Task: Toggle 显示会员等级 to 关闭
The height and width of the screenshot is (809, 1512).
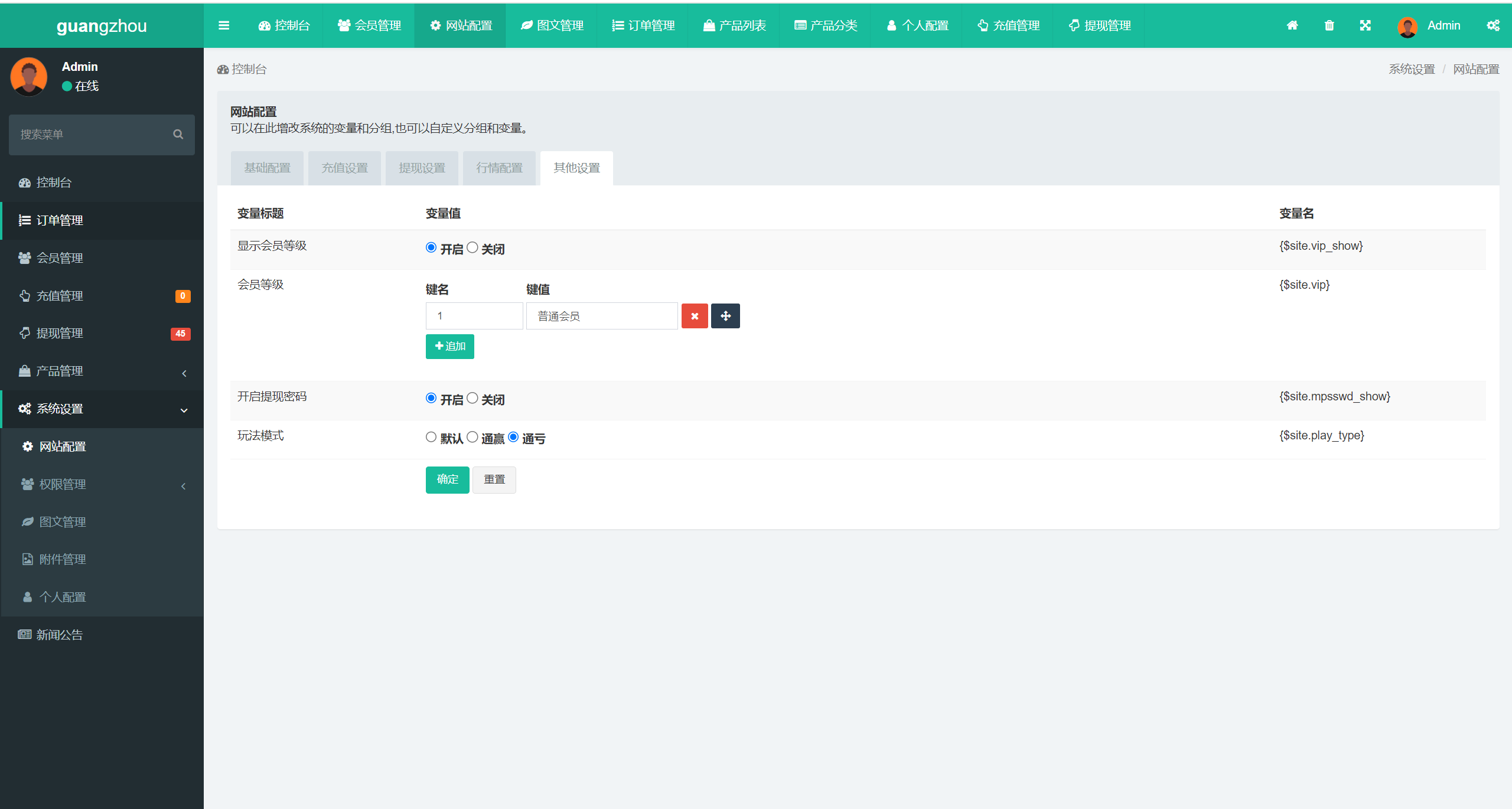Action: 472,248
